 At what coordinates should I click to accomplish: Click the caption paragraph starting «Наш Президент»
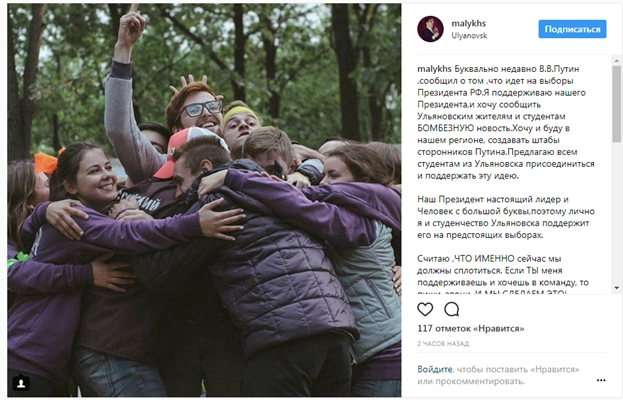[506, 217]
